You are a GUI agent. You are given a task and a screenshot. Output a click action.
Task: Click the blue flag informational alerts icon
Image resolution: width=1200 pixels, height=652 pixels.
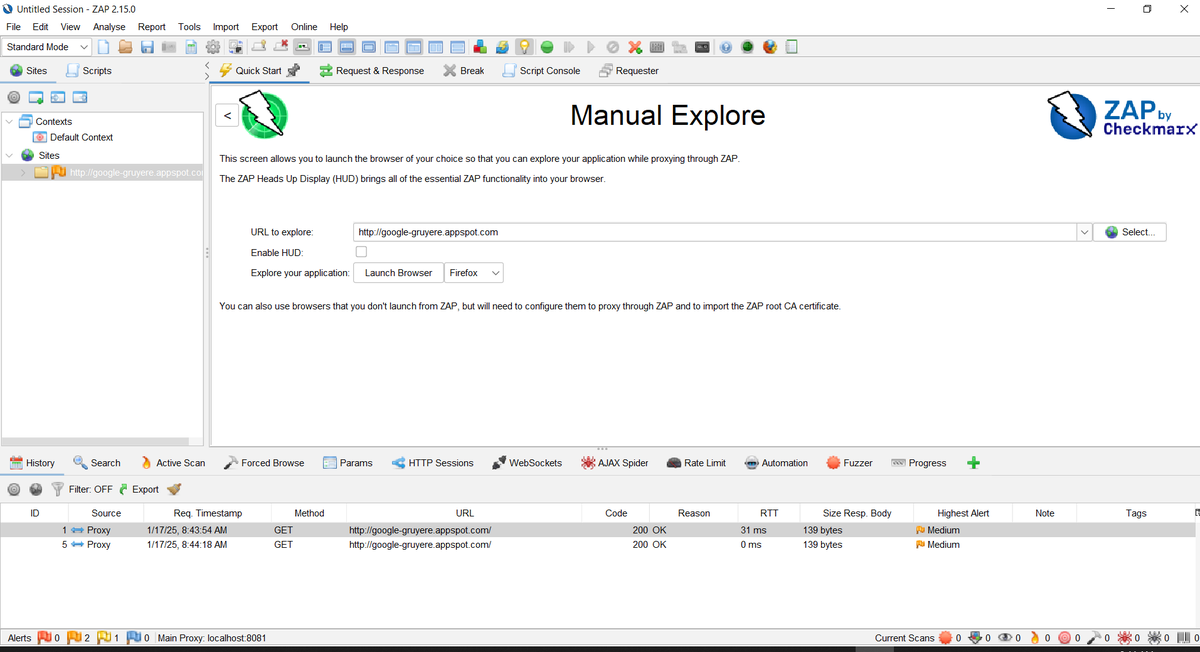click(134, 638)
